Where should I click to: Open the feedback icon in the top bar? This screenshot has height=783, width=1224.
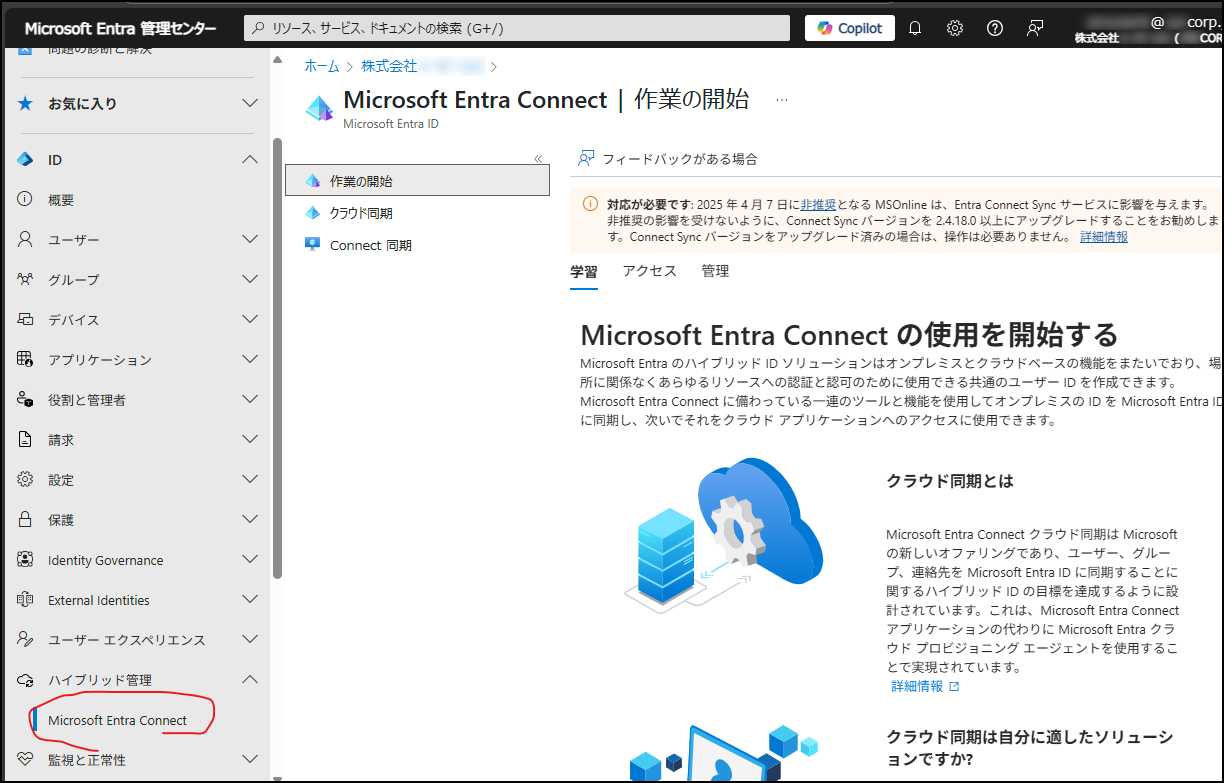coord(1034,27)
